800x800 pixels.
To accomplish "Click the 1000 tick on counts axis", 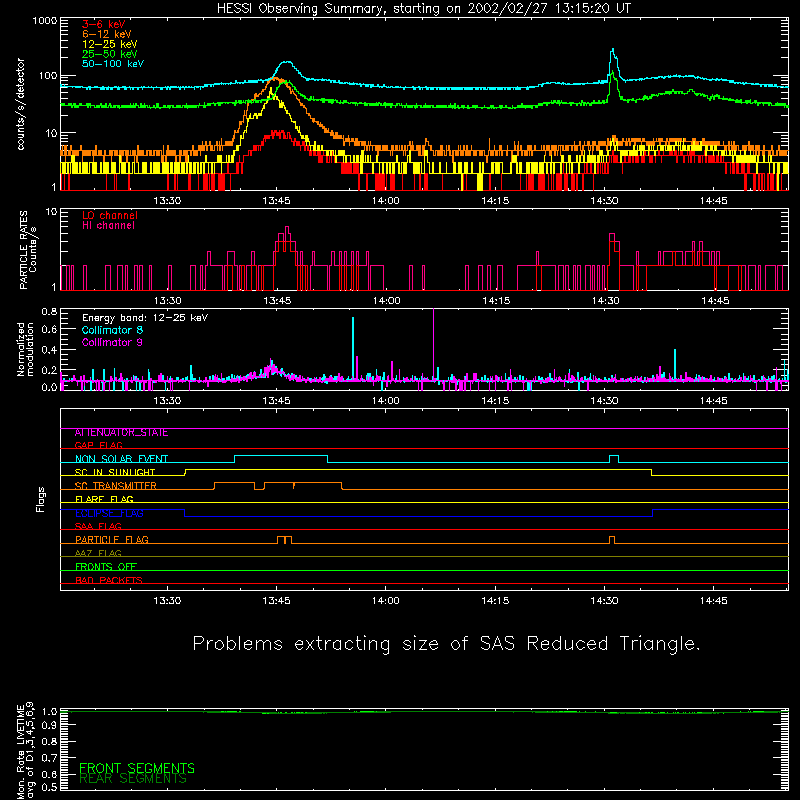I will [x=44, y=21].
